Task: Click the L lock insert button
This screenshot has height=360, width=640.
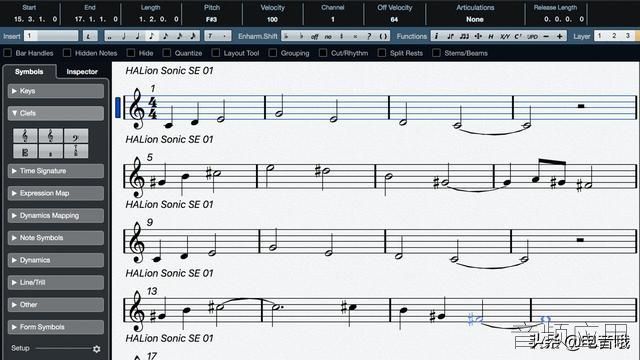Action: click(89, 36)
